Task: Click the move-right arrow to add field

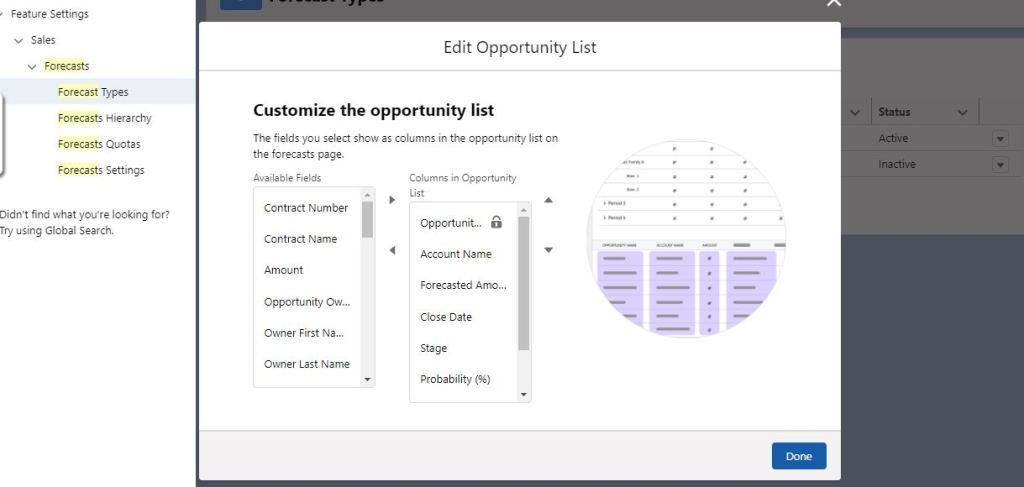Action: point(392,200)
